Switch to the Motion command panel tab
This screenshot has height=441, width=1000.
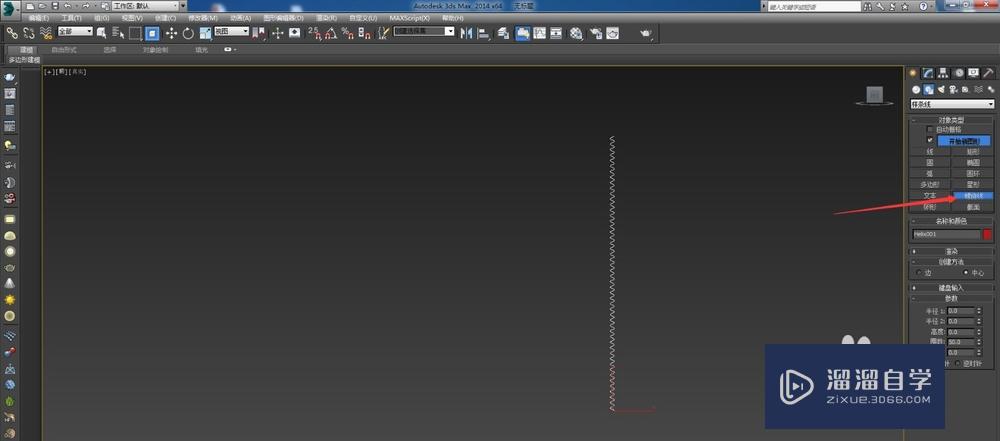pos(959,73)
